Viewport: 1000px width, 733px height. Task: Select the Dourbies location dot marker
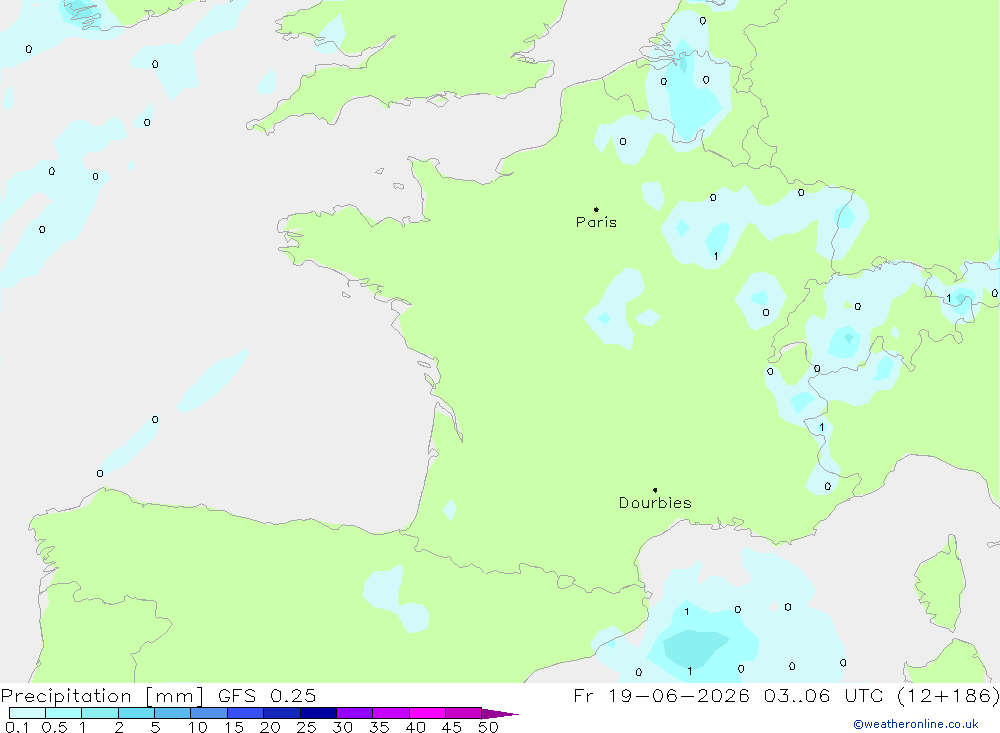pyautogui.click(x=655, y=490)
